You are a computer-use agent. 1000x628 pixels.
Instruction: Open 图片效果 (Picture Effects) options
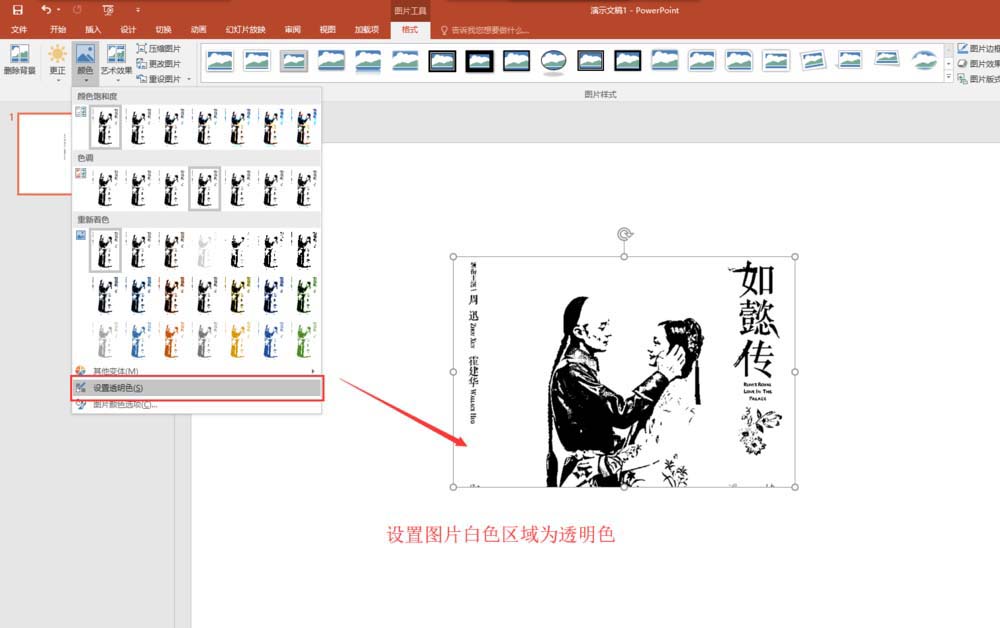point(980,64)
